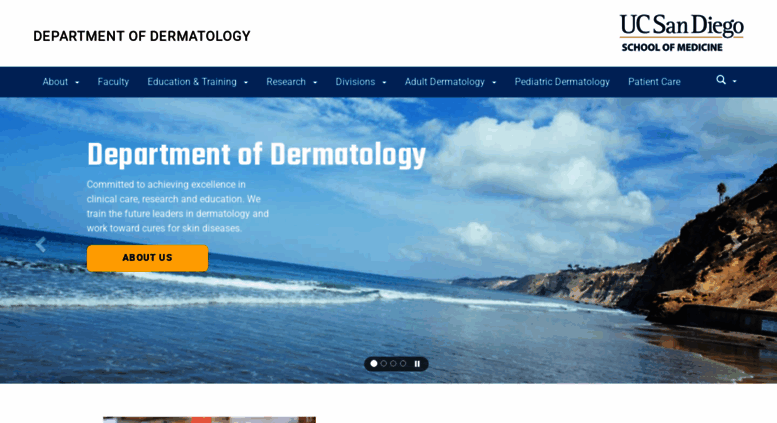777x423 pixels.
Task: Select the second carousel slide indicator dot
Action: [384, 364]
